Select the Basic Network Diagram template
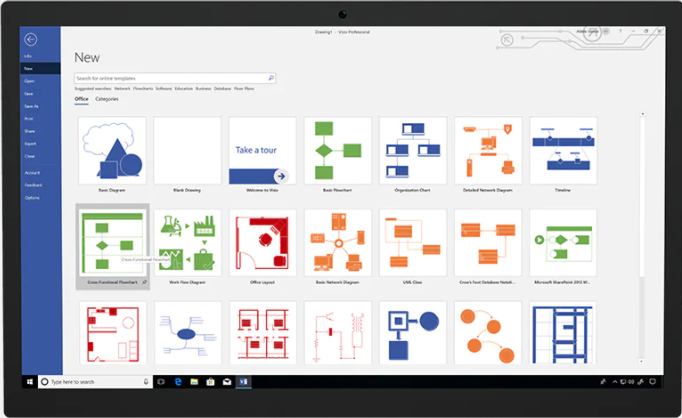Screen dimensions: 682x418 click(338, 243)
